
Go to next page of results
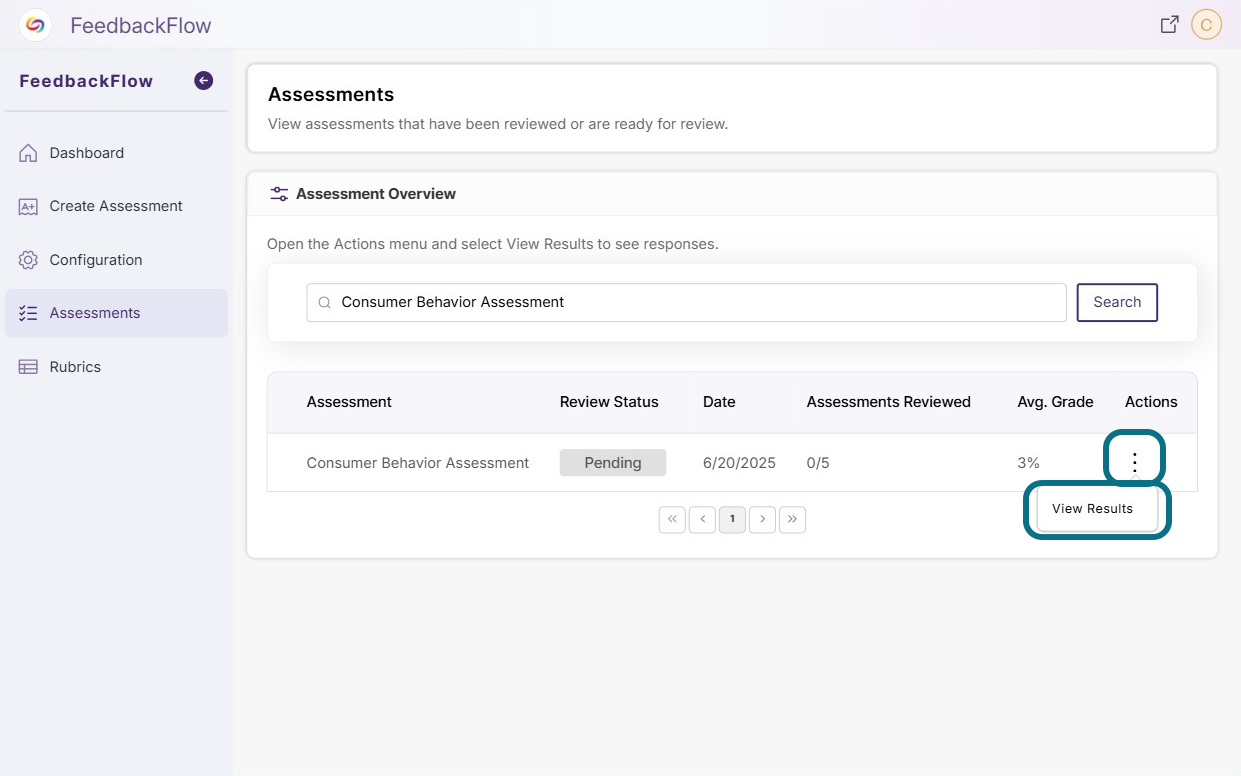(x=762, y=519)
